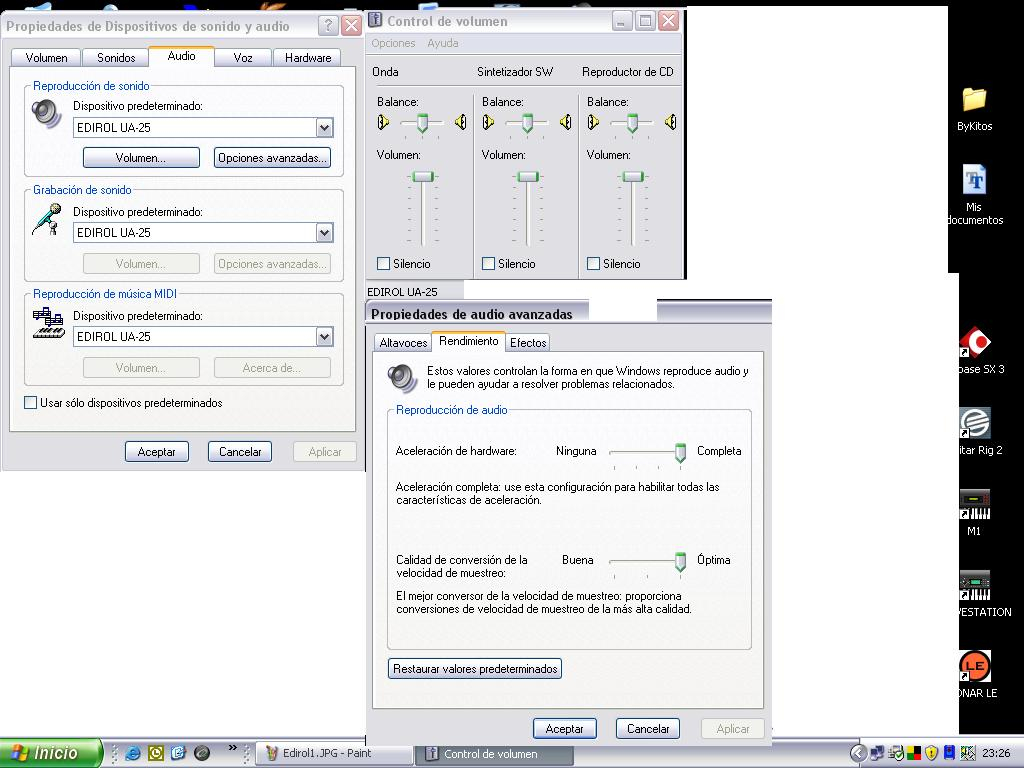Click Aceptar in Propiedades de audio avanzadas
Image resolution: width=1024 pixels, height=768 pixels.
(564, 729)
